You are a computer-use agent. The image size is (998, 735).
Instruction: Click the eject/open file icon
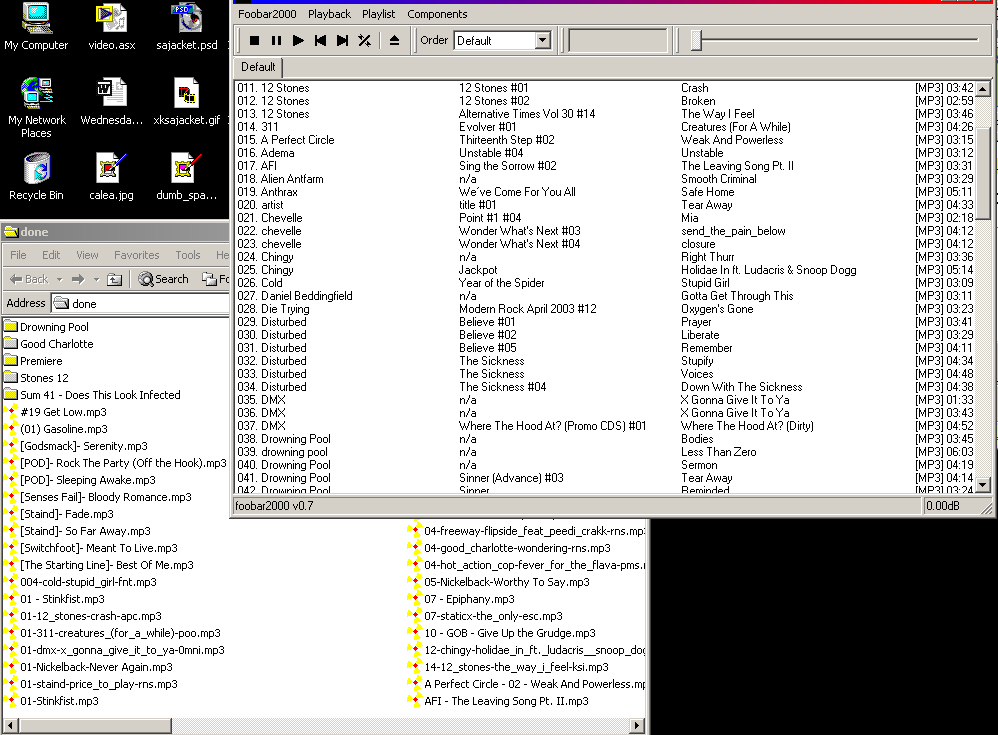click(x=394, y=41)
